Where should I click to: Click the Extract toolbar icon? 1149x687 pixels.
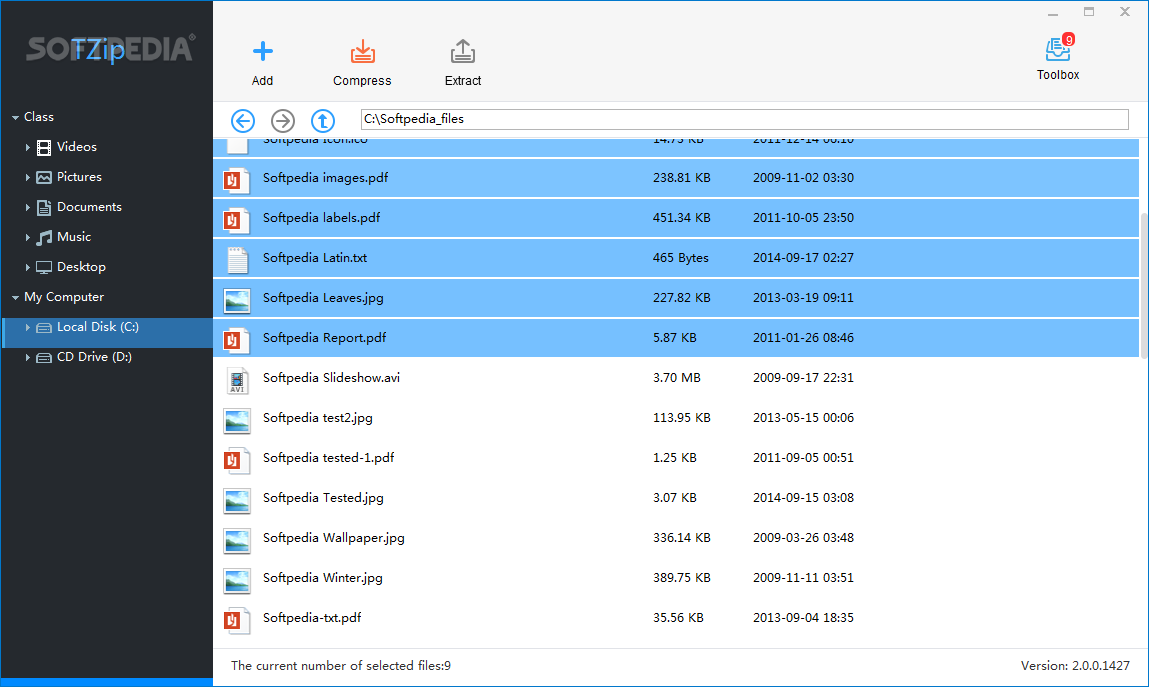(462, 51)
